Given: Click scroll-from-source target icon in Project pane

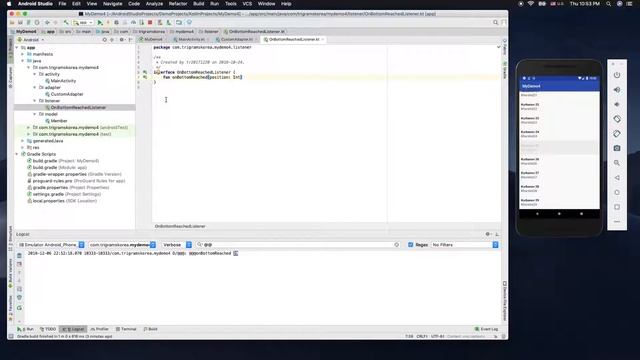Looking at the screenshot, I should [x=104, y=40].
